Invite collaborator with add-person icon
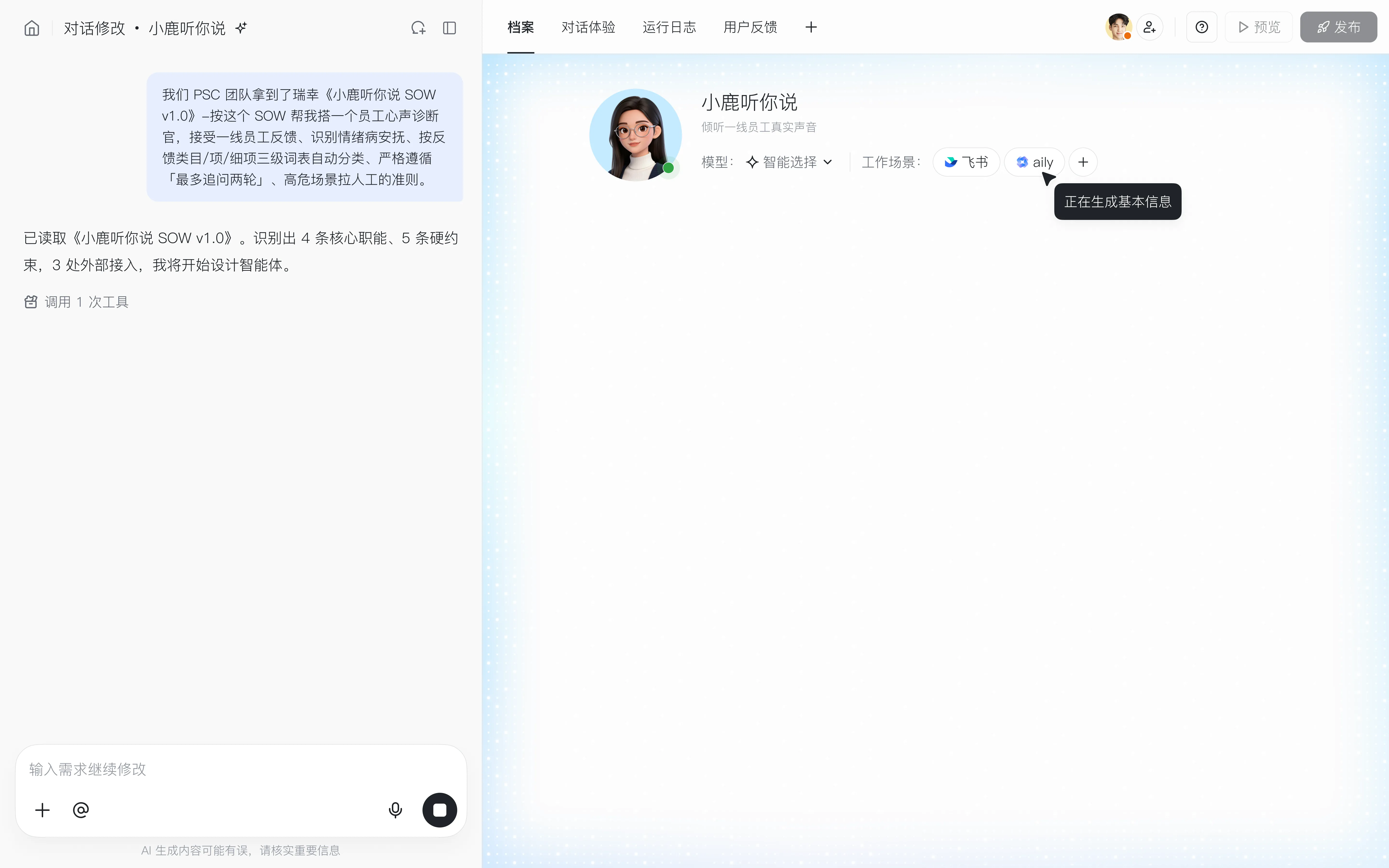1389x868 pixels. click(1150, 27)
